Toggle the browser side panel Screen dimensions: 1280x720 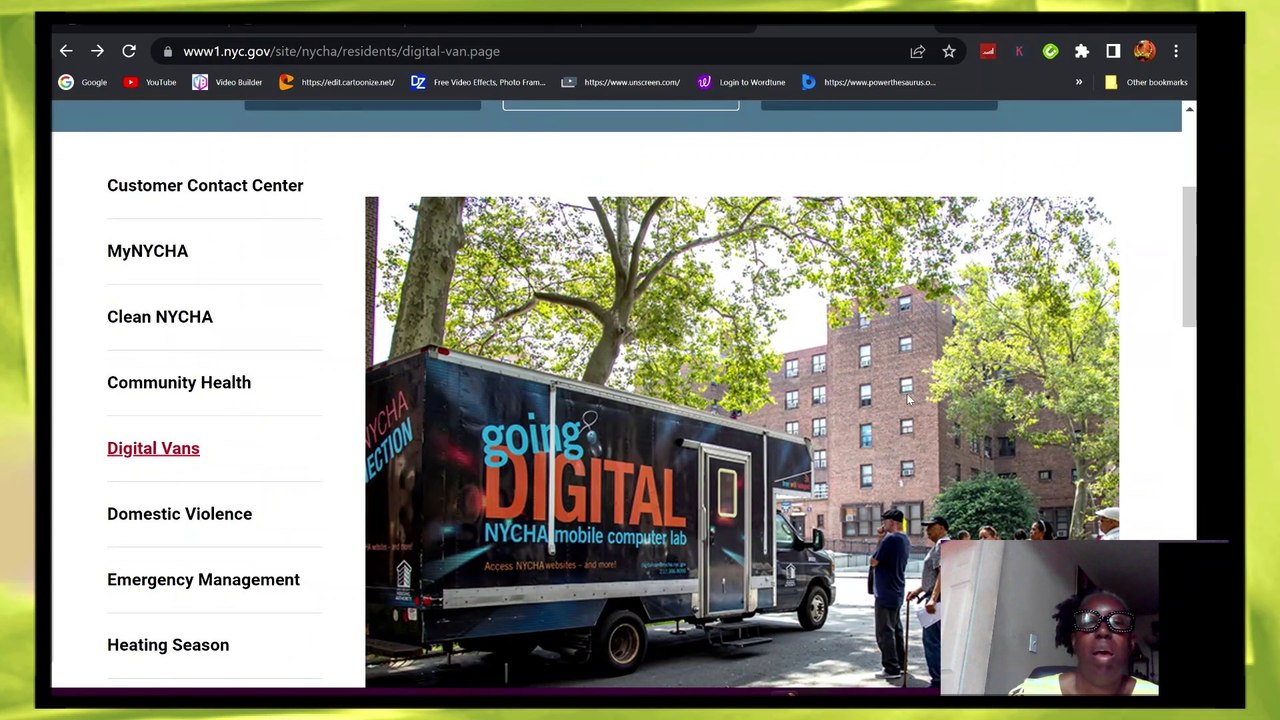click(1113, 51)
